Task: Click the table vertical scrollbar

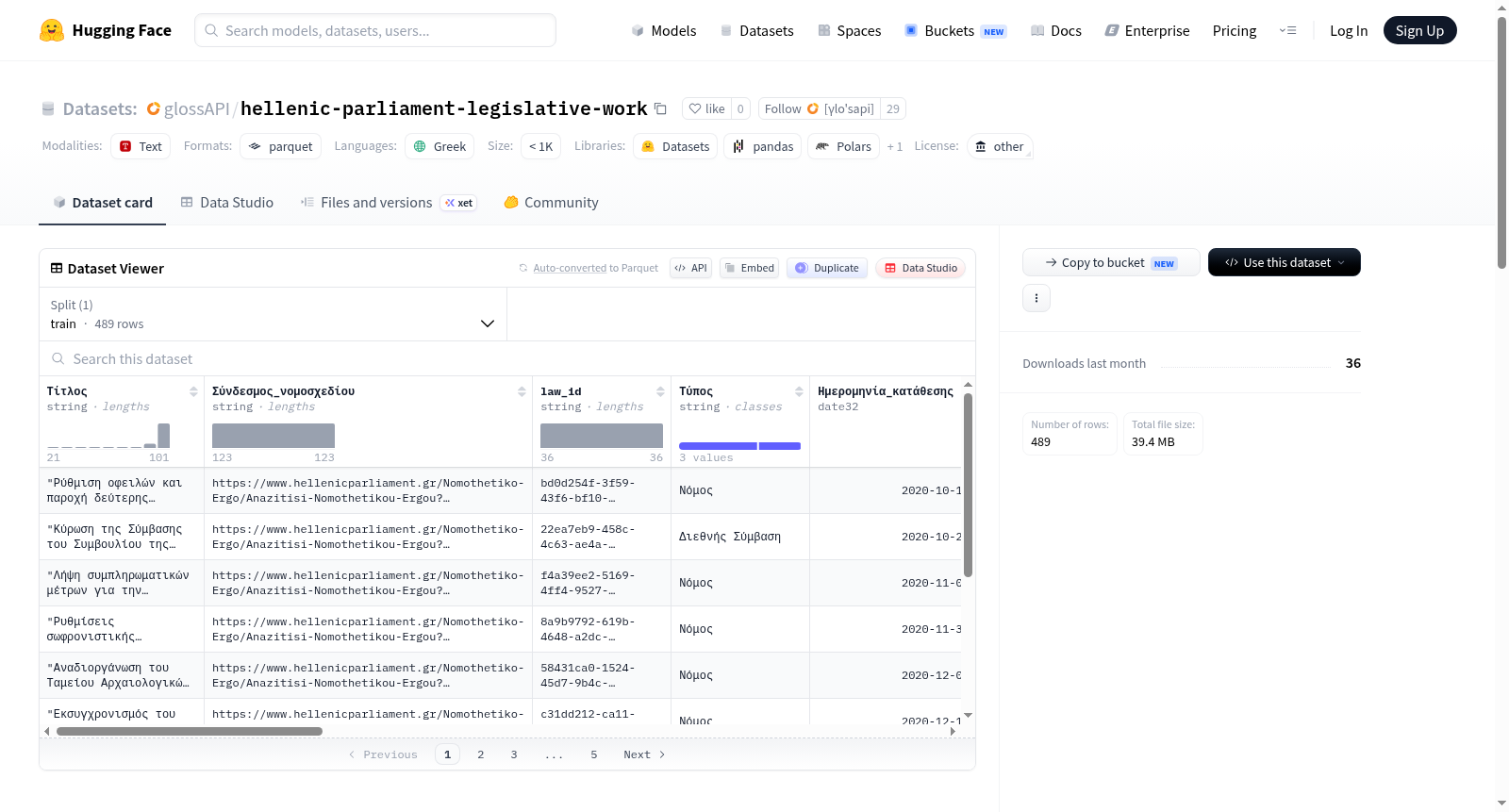Action: (968, 485)
